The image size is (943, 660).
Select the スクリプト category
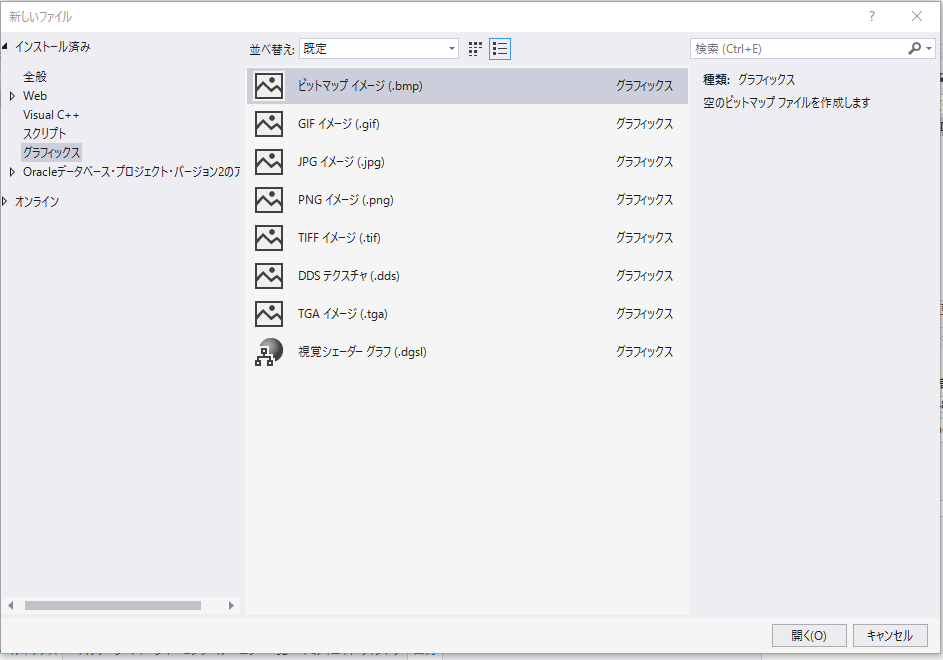coord(45,134)
